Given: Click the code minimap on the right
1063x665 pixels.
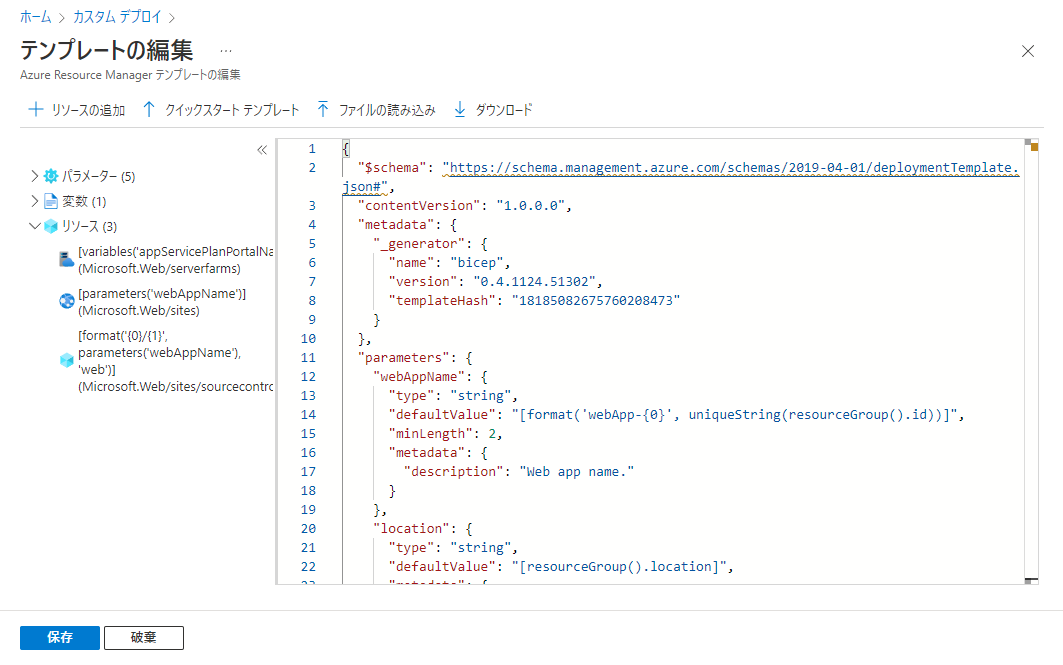Looking at the screenshot, I should coord(1030,300).
